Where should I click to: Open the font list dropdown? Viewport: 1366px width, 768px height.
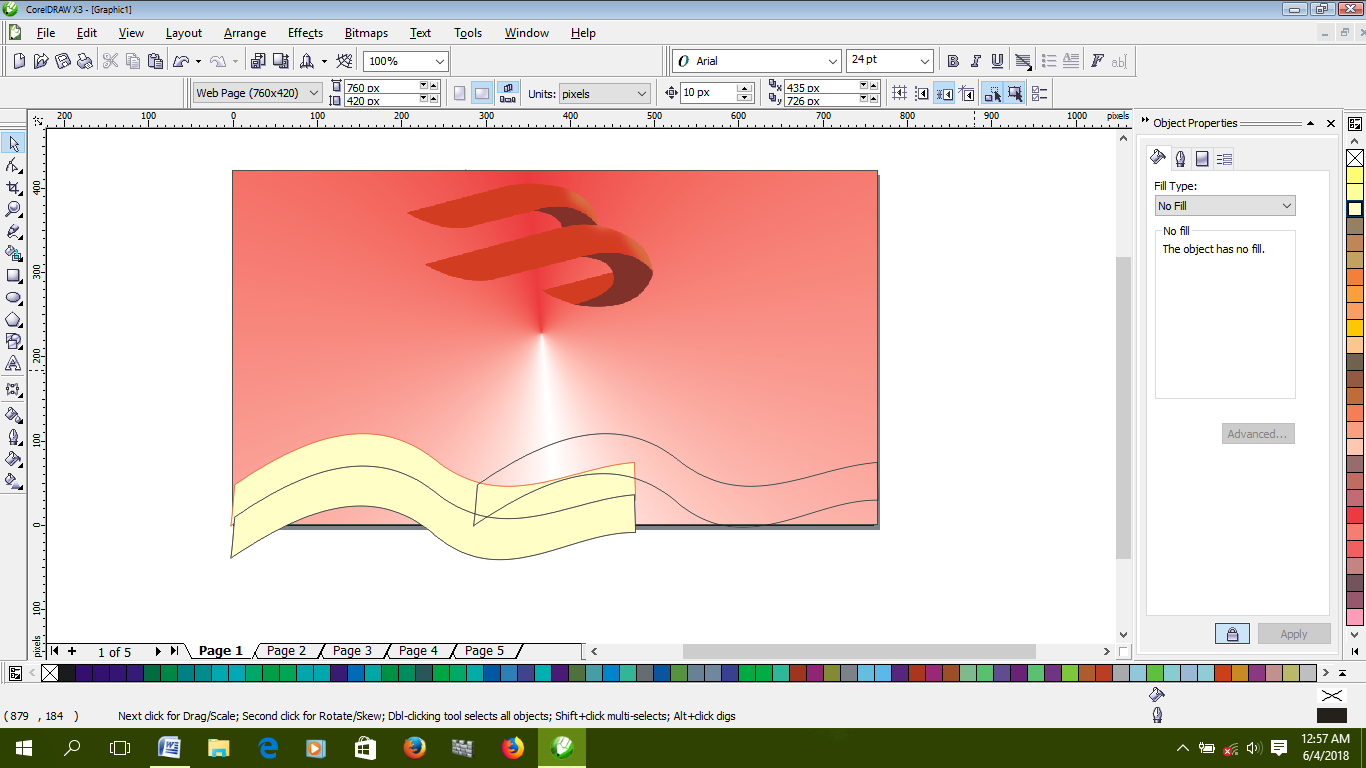coord(833,60)
